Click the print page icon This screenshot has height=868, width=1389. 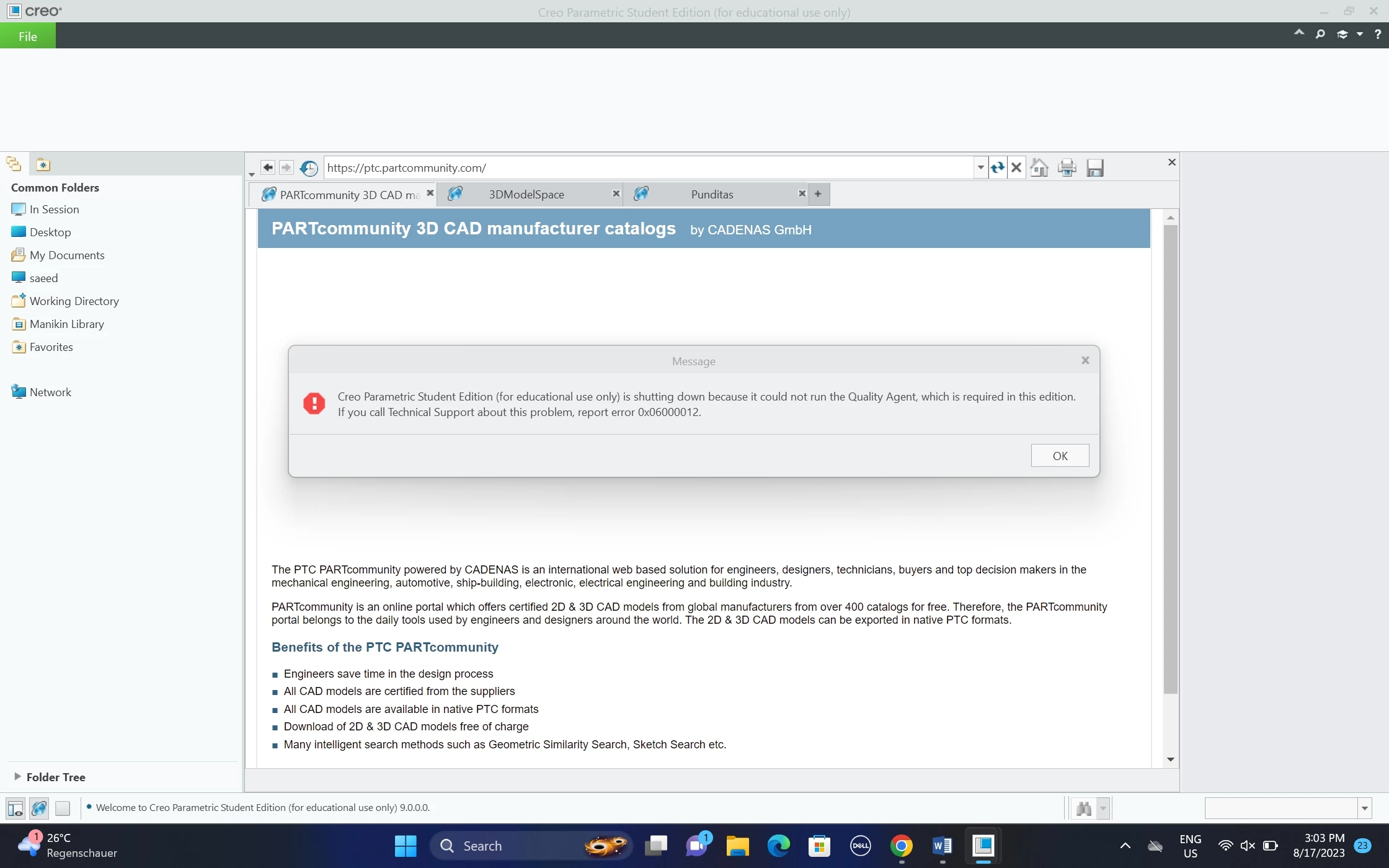tap(1067, 167)
